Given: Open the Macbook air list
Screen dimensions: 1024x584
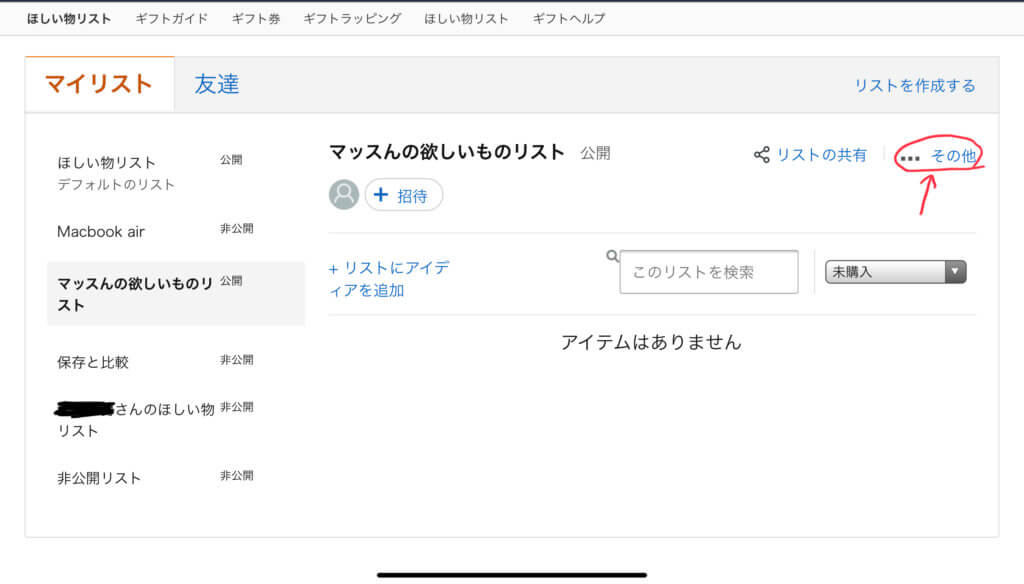Looking at the screenshot, I should click(101, 231).
